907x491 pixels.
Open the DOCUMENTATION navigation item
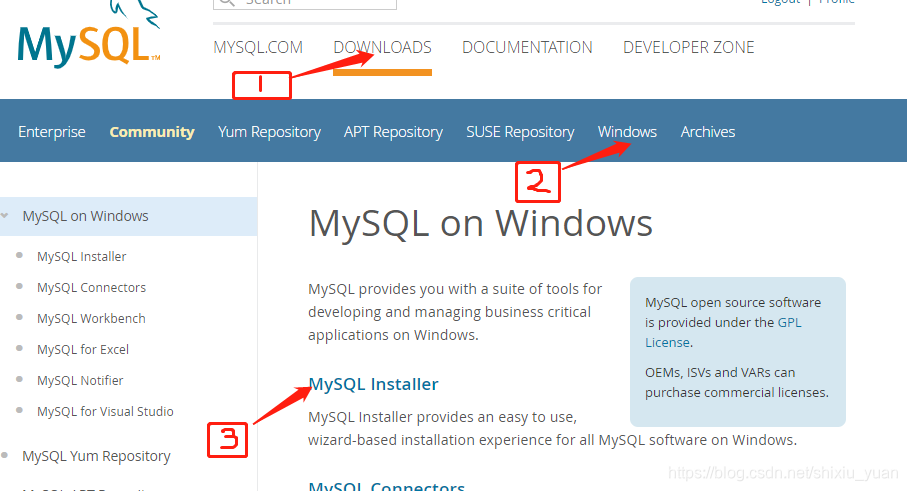click(x=527, y=47)
